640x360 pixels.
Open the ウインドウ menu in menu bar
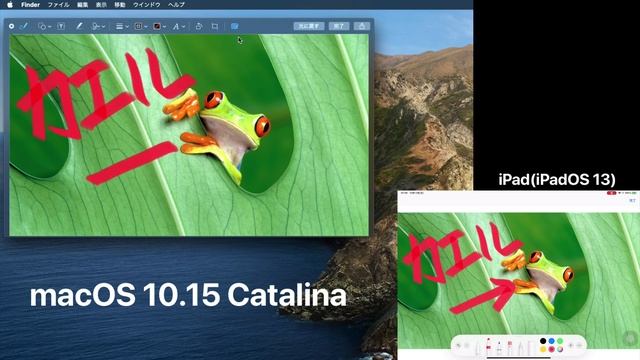click(147, 4)
